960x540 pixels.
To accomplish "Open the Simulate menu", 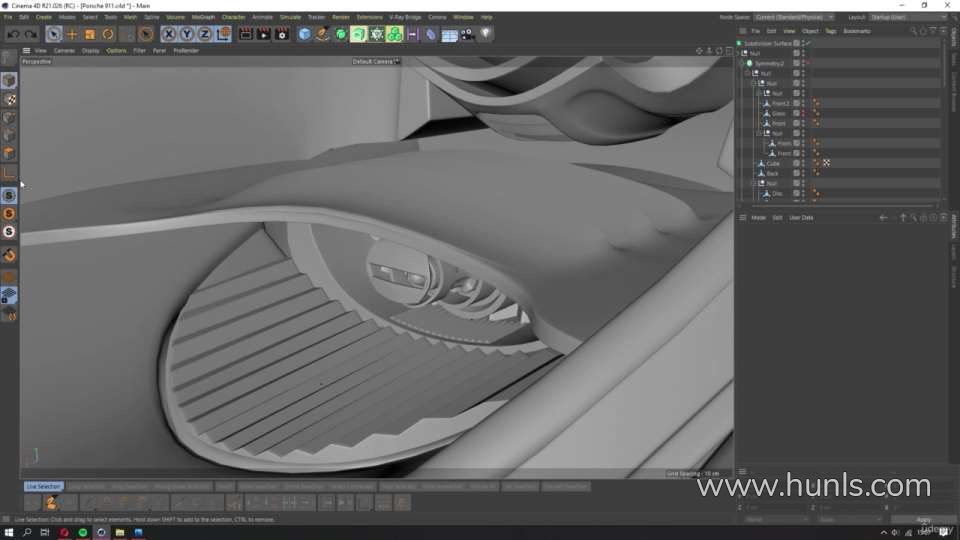I will [290, 17].
